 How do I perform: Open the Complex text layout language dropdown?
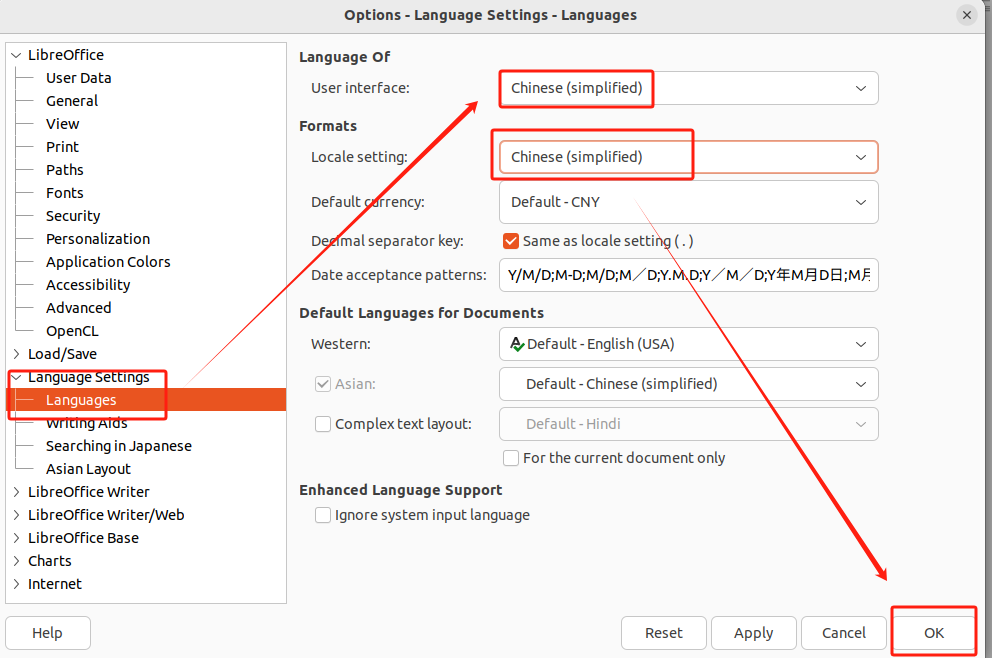point(688,424)
